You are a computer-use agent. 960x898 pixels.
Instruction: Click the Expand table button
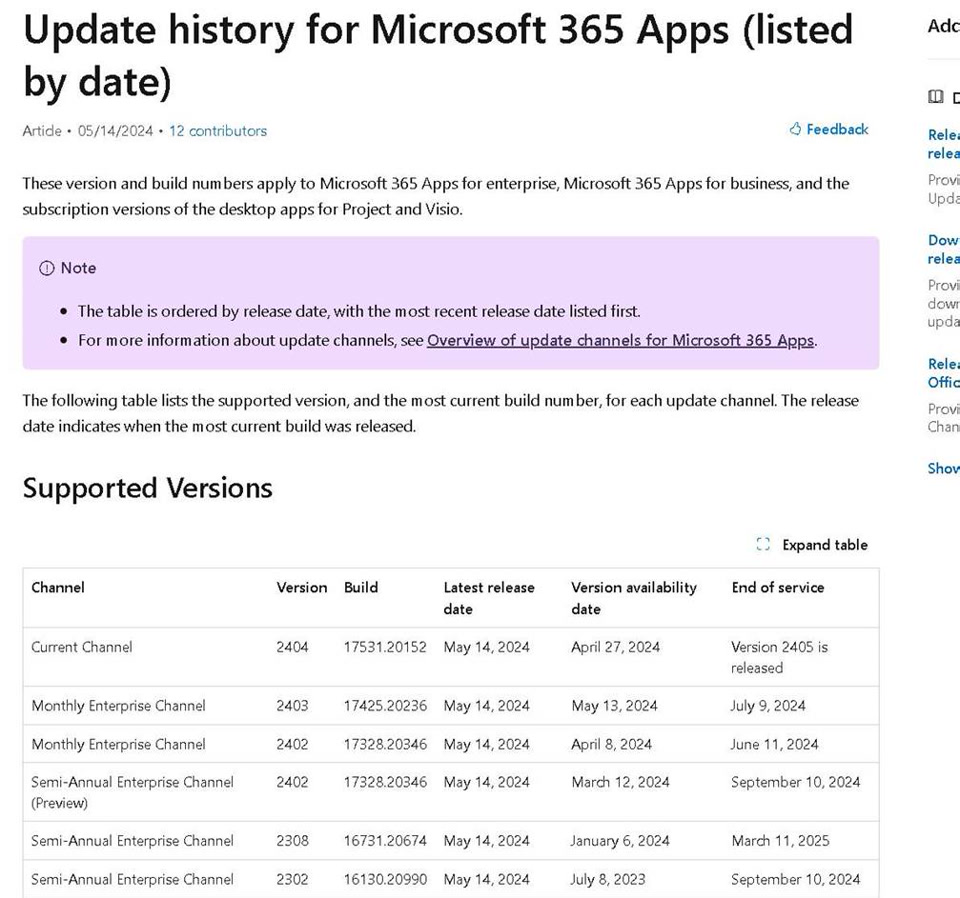[812, 545]
